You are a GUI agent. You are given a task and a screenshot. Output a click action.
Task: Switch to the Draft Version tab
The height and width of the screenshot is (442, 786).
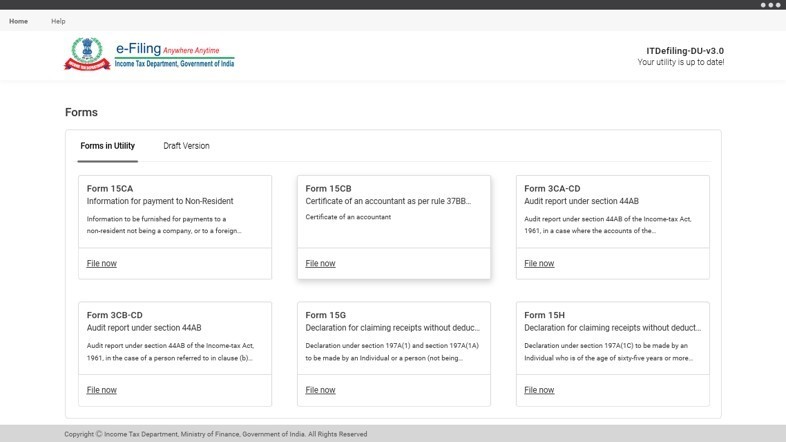click(186, 146)
